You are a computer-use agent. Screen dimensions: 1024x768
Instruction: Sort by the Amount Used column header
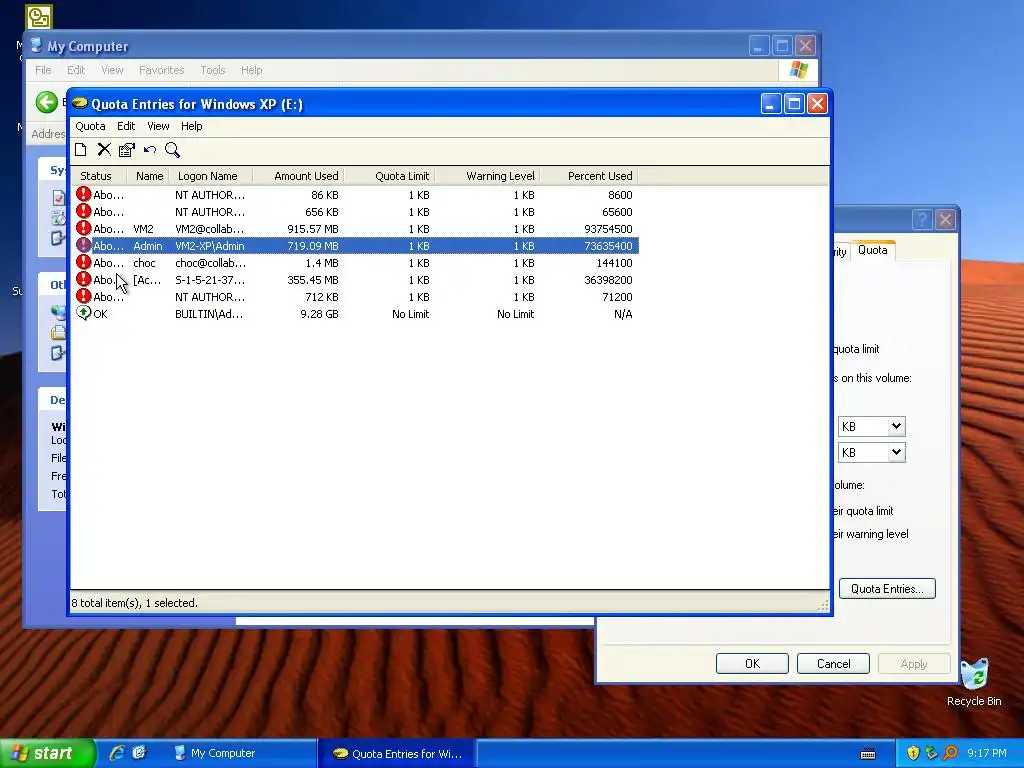(x=298, y=176)
